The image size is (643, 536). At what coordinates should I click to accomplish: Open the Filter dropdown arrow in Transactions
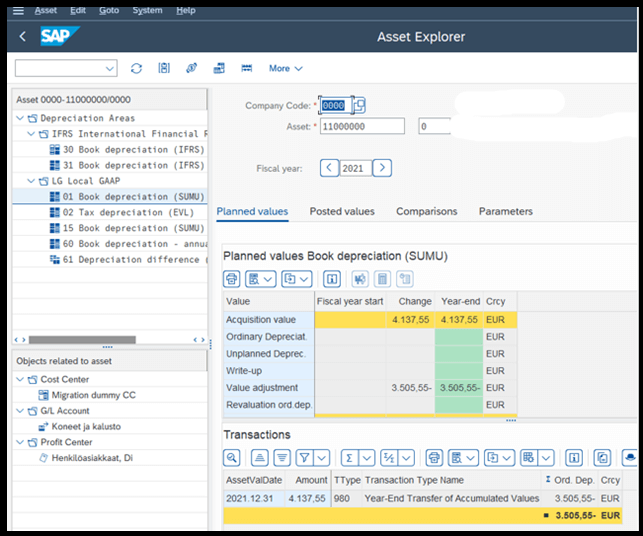pyautogui.click(x=322, y=458)
